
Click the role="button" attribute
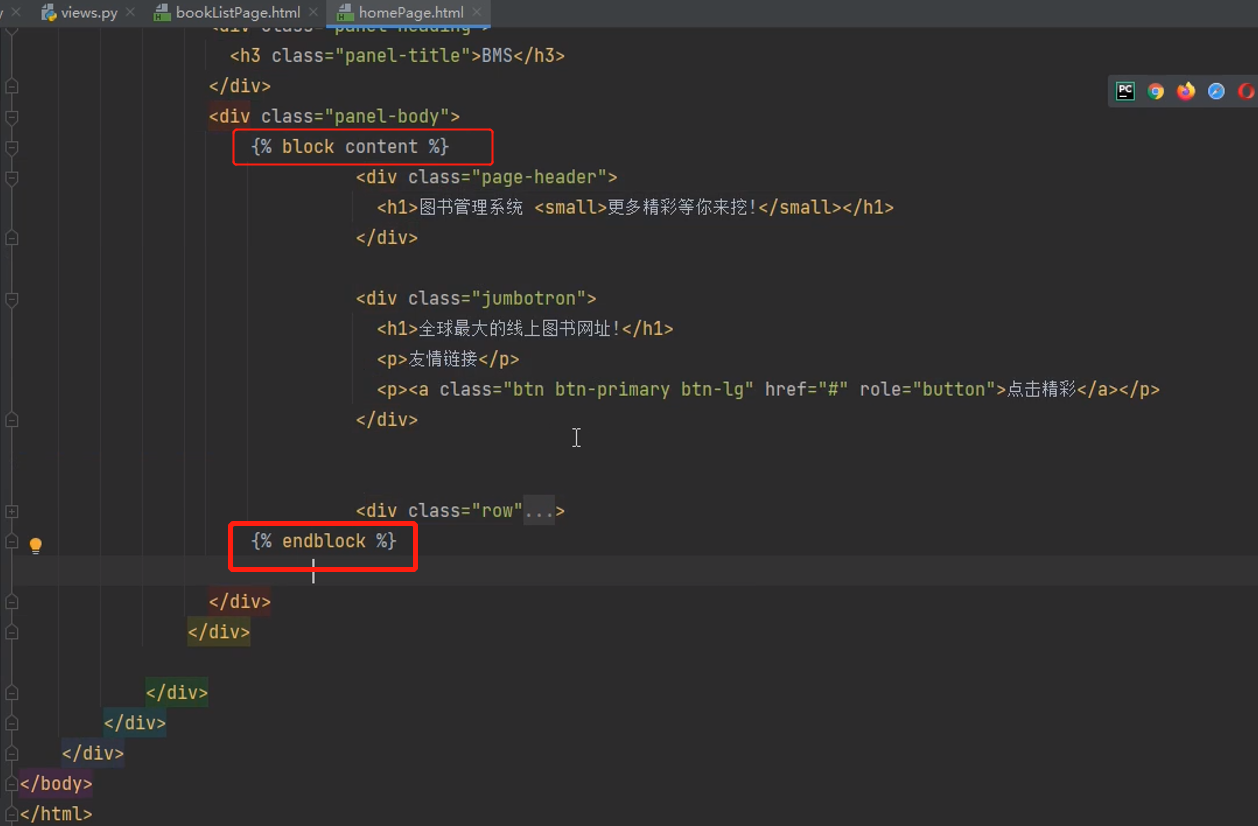point(927,390)
